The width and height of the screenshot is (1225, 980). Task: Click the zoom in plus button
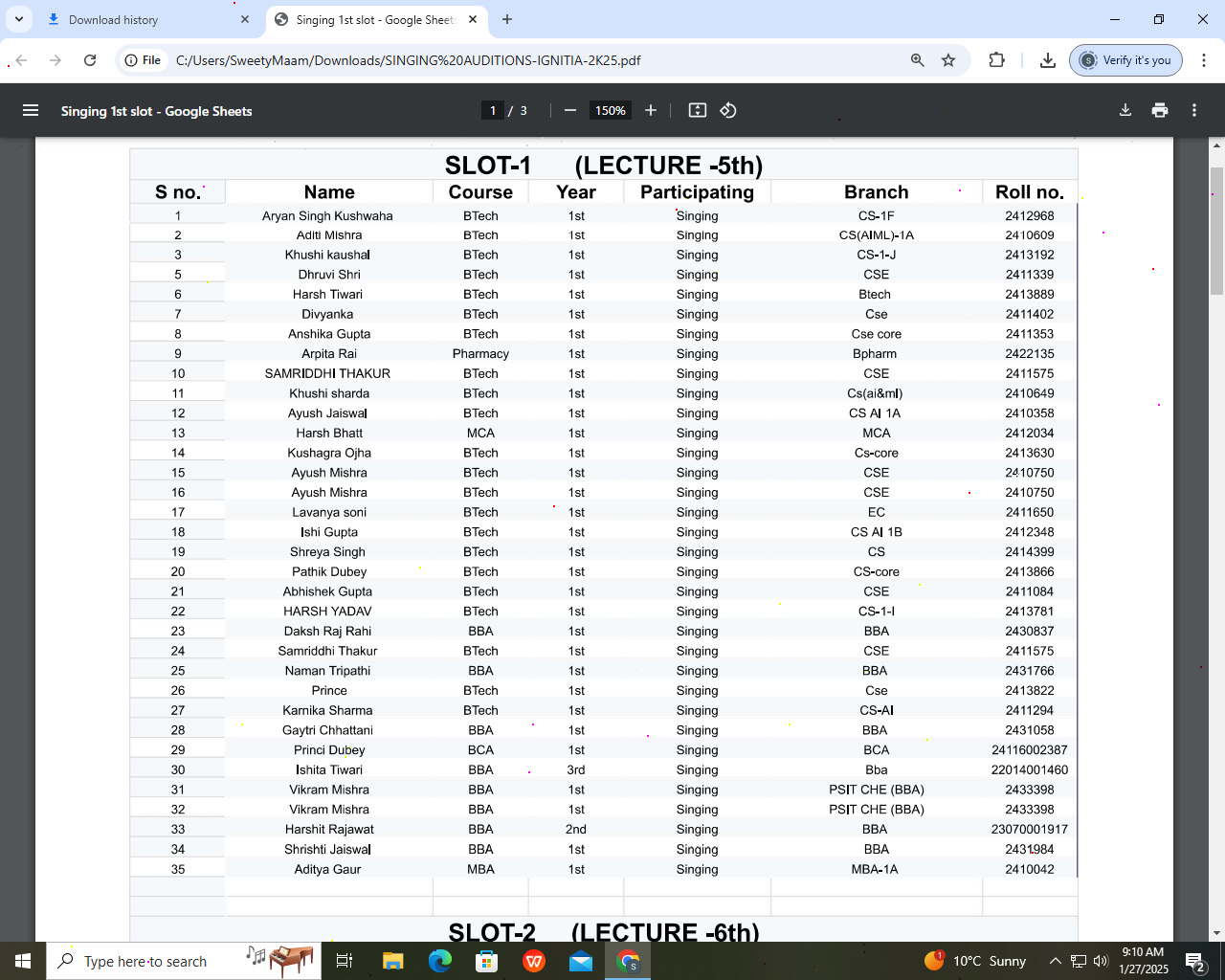tap(651, 110)
